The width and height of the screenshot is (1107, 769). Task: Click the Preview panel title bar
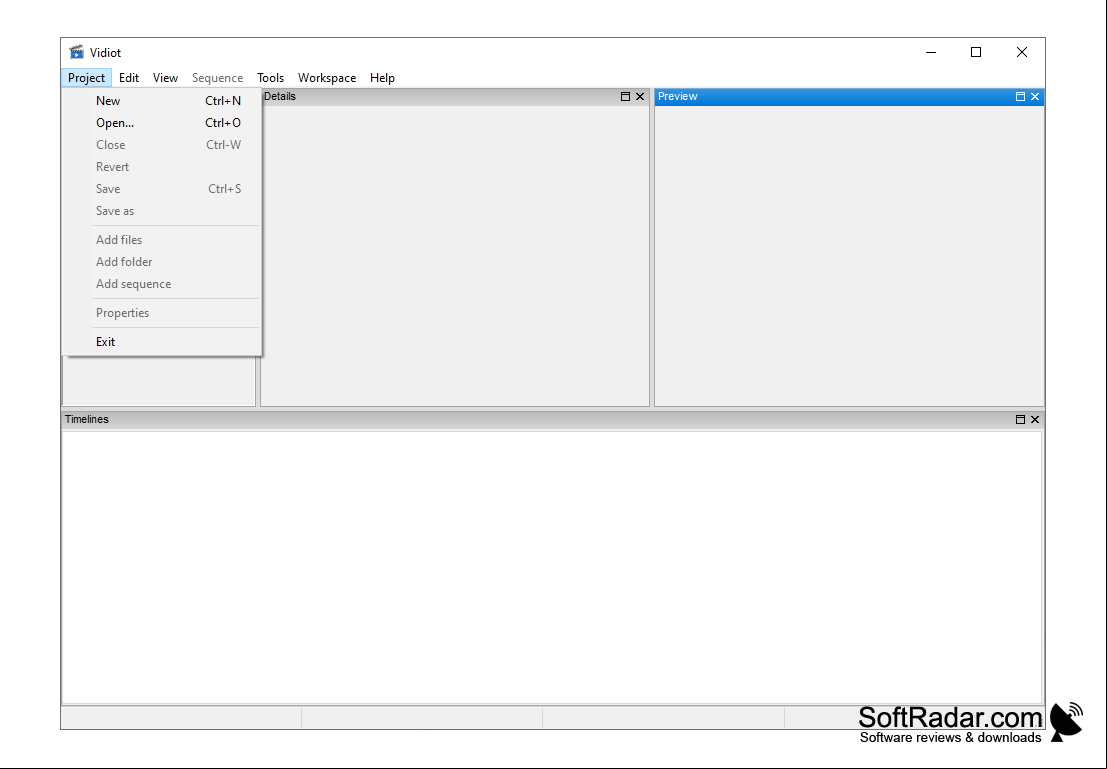(x=849, y=97)
